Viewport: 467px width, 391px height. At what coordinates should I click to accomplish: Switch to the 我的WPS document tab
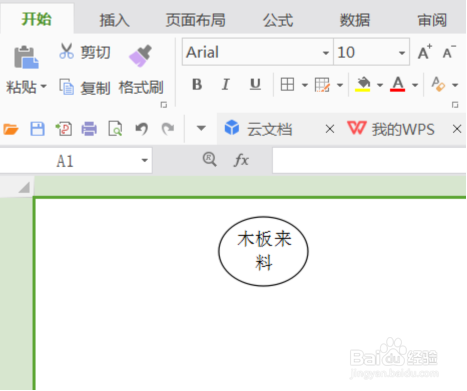[403, 129]
